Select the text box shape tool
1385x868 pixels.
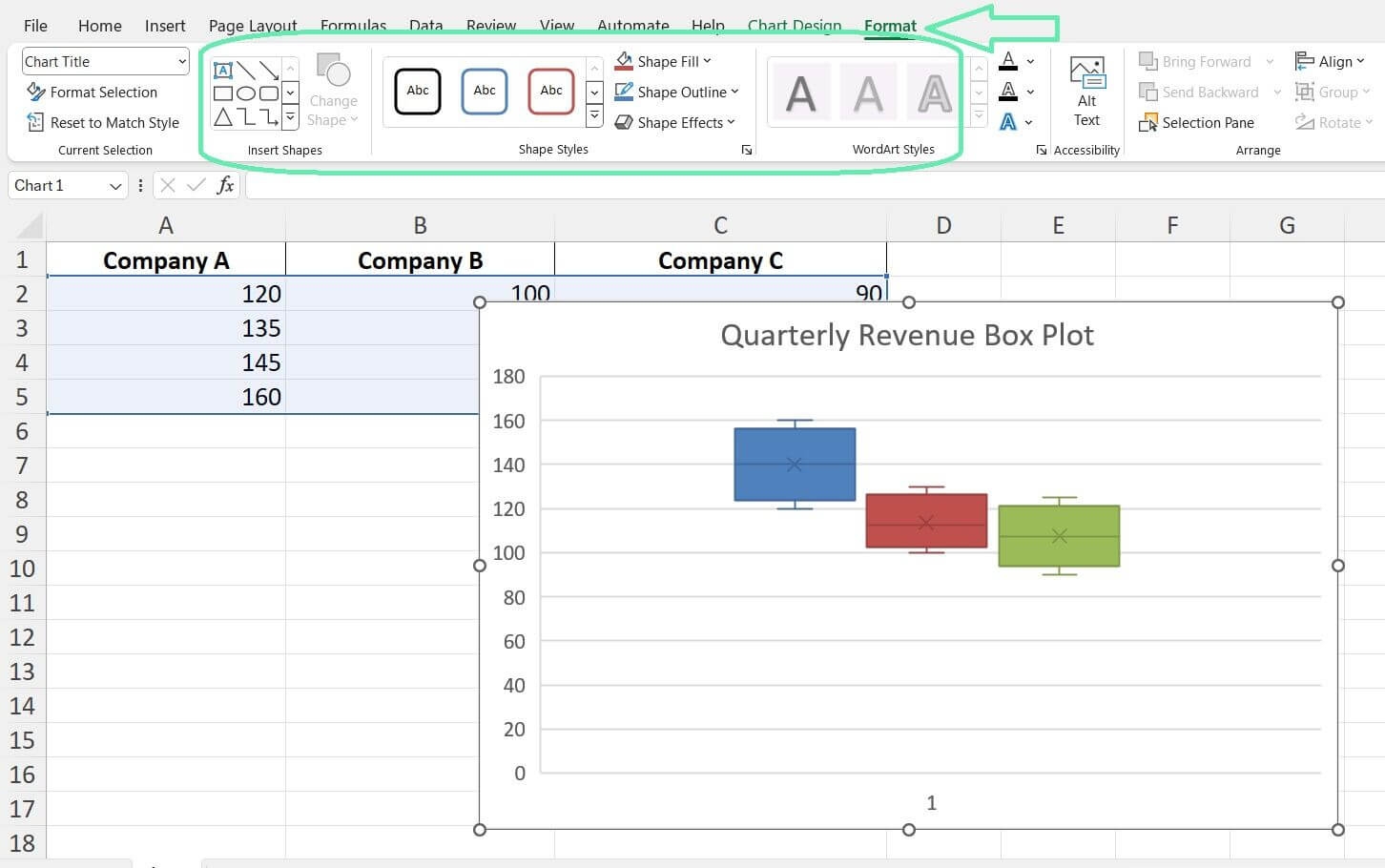(x=223, y=71)
